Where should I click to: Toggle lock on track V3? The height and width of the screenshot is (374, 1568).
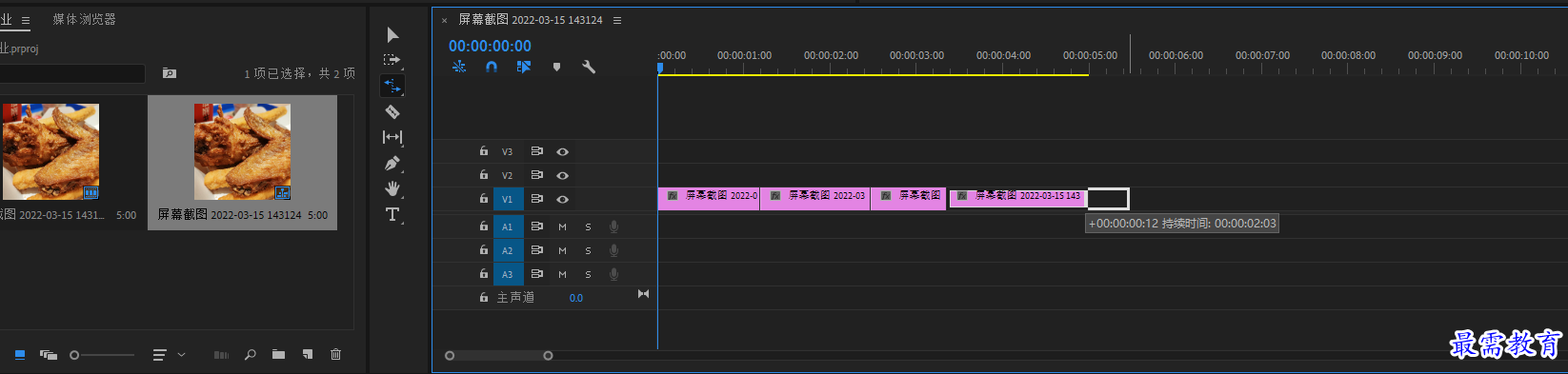coord(484,151)
